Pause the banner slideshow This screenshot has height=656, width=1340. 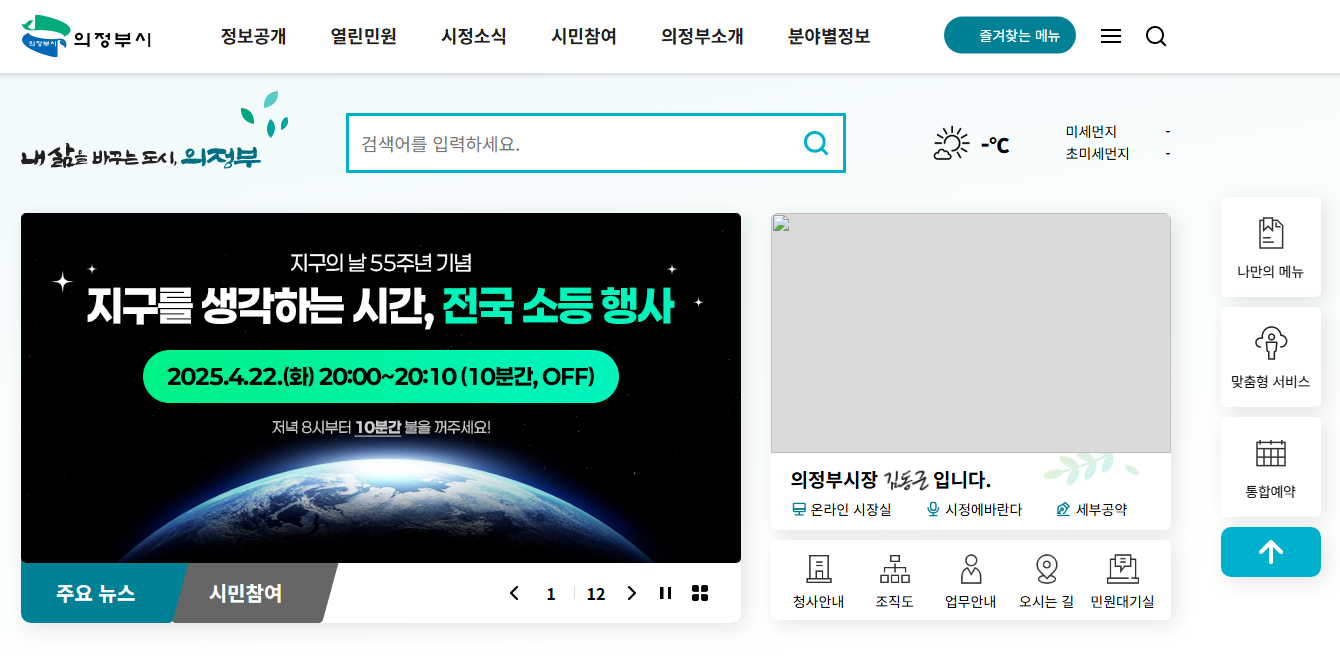pyautogui.click(x=665, y=593)
